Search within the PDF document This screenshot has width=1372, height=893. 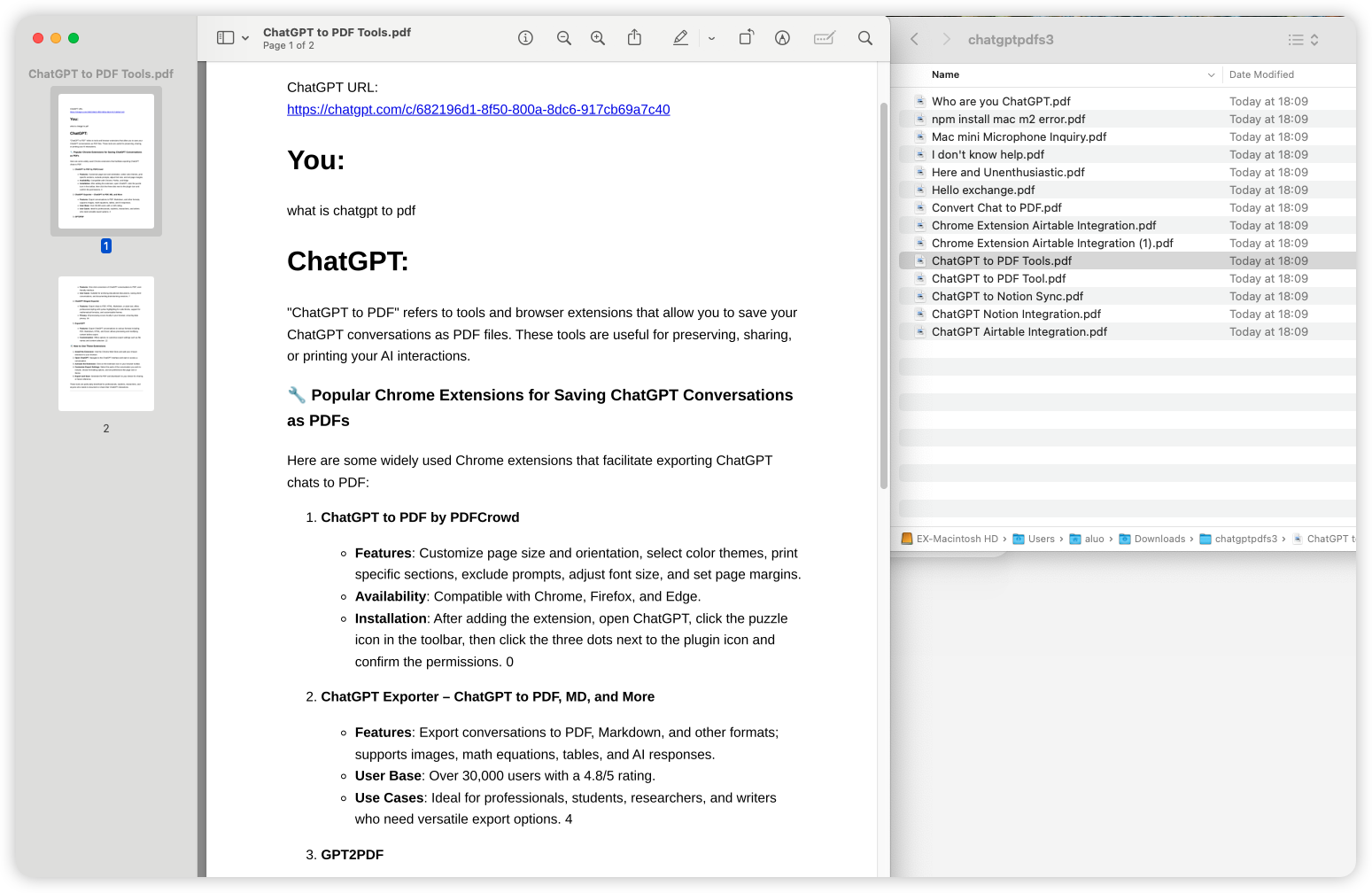(x=865, y=37)
